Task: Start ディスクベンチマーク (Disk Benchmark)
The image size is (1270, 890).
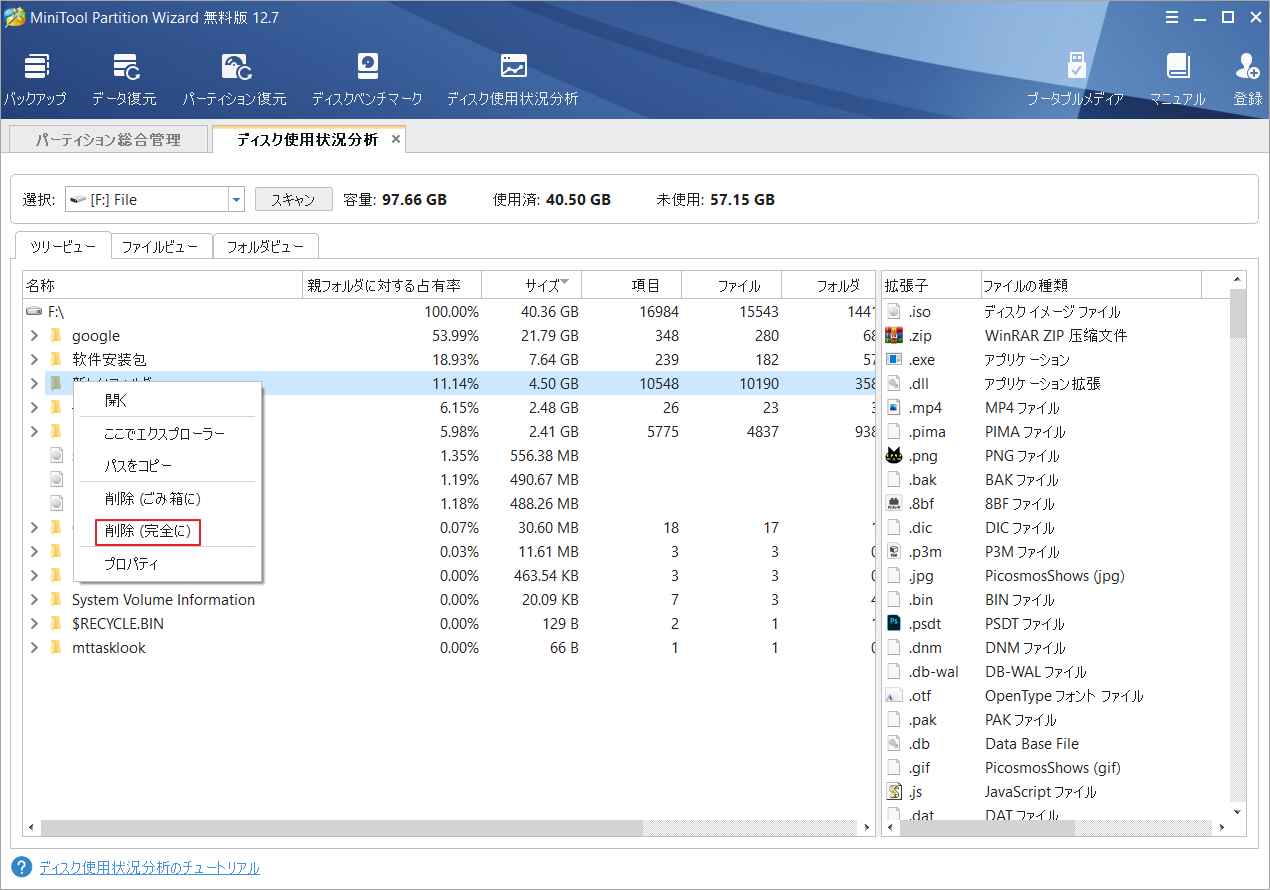Action: point(367,75)
